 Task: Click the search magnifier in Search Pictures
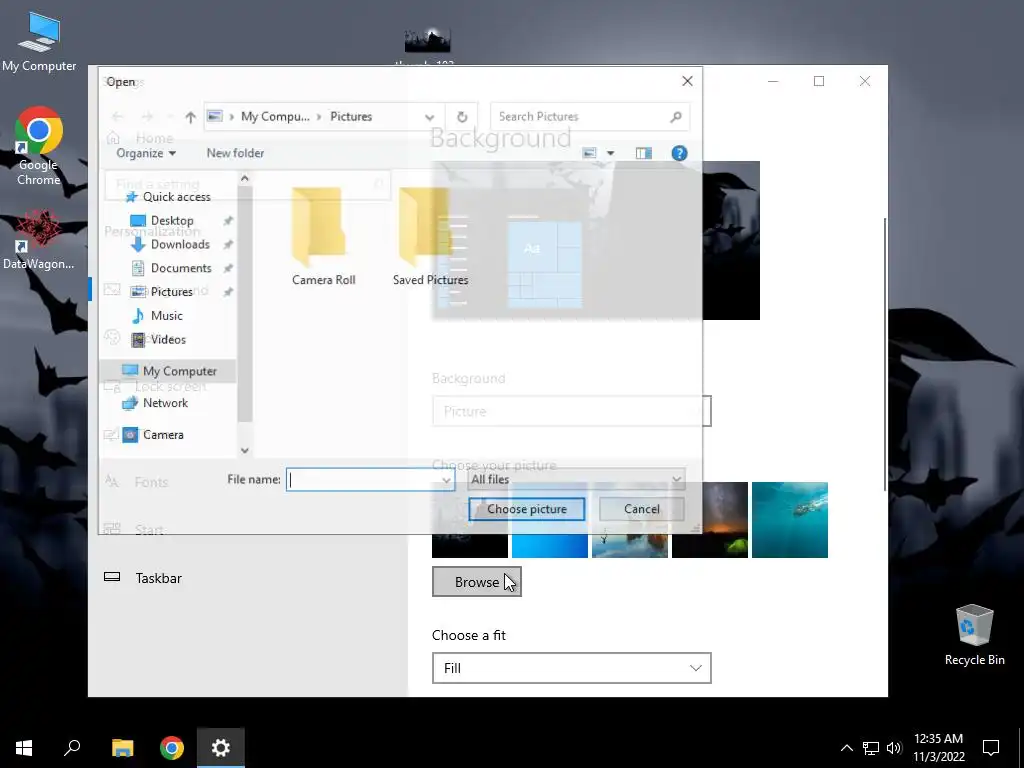click(676, 117)
